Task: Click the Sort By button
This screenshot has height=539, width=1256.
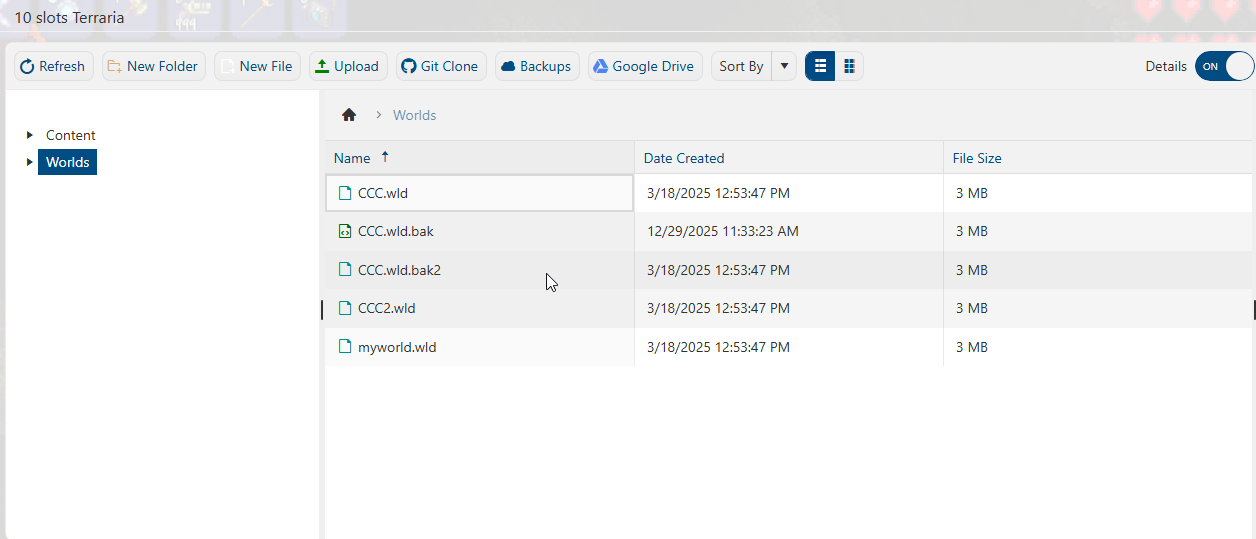Action: point(741,66)
